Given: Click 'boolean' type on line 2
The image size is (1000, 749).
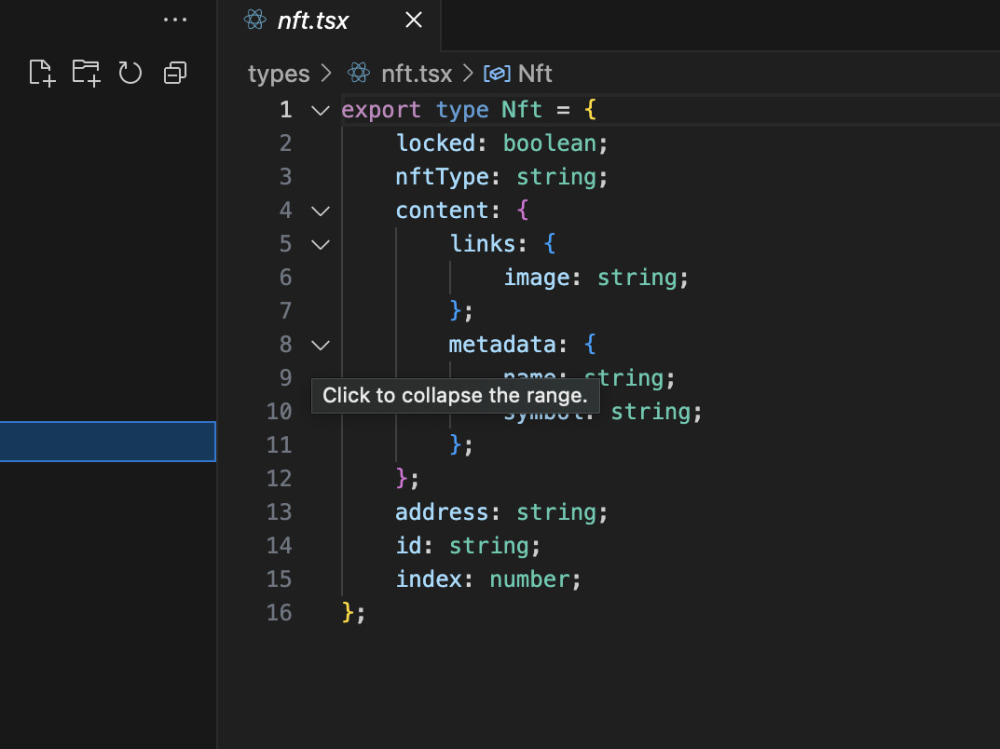Looking at the screenshot, I should 550,143.
